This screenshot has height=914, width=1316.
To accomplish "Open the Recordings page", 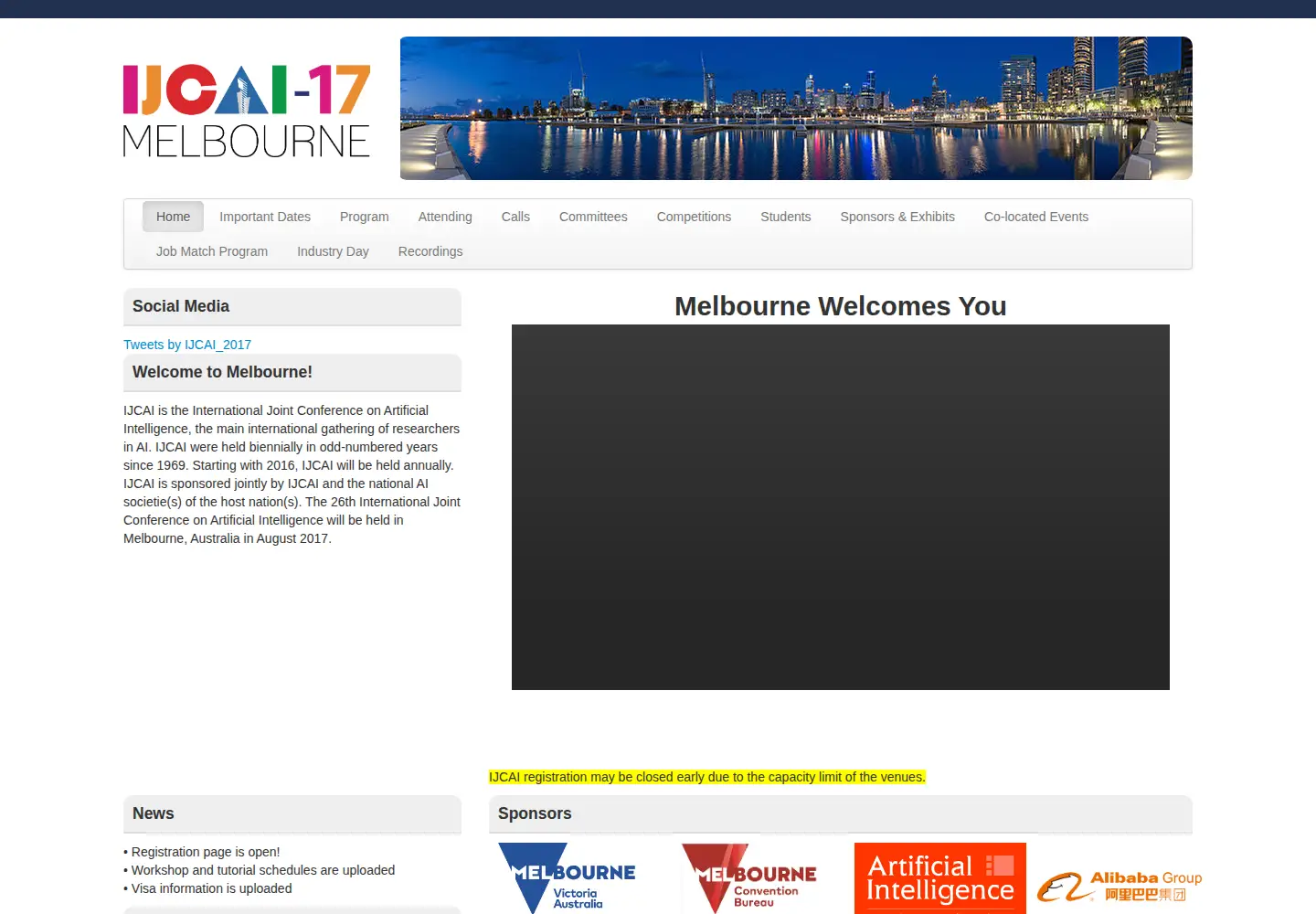I will pyautogui.click(x=430, y=251).
